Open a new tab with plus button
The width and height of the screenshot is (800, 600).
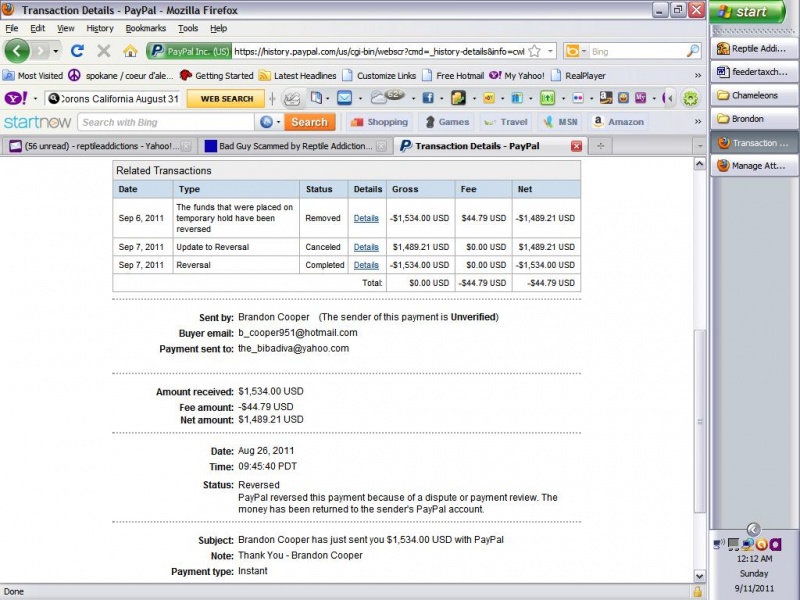pyautogui.click(x=601, y=146)
